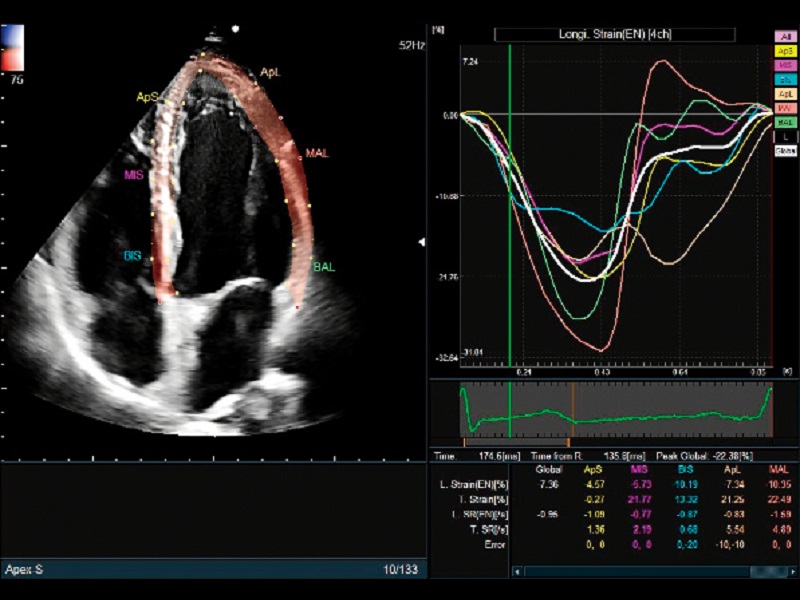This screenshot has width=800, height=600.
Task: Click the left arrow of table scrollbar
Action: (517, 571)
